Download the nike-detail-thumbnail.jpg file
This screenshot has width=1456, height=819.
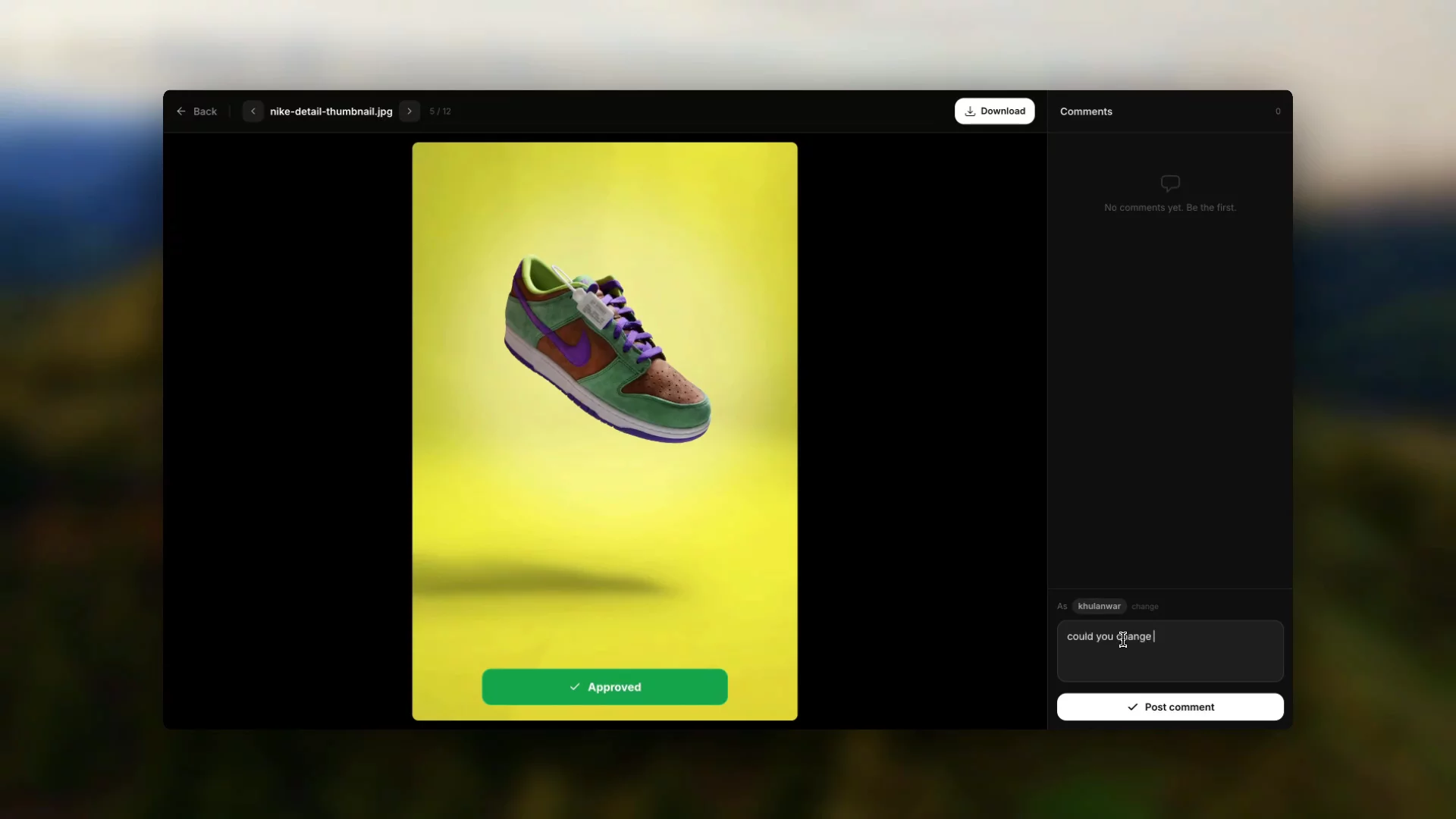[x=994, y=111]
